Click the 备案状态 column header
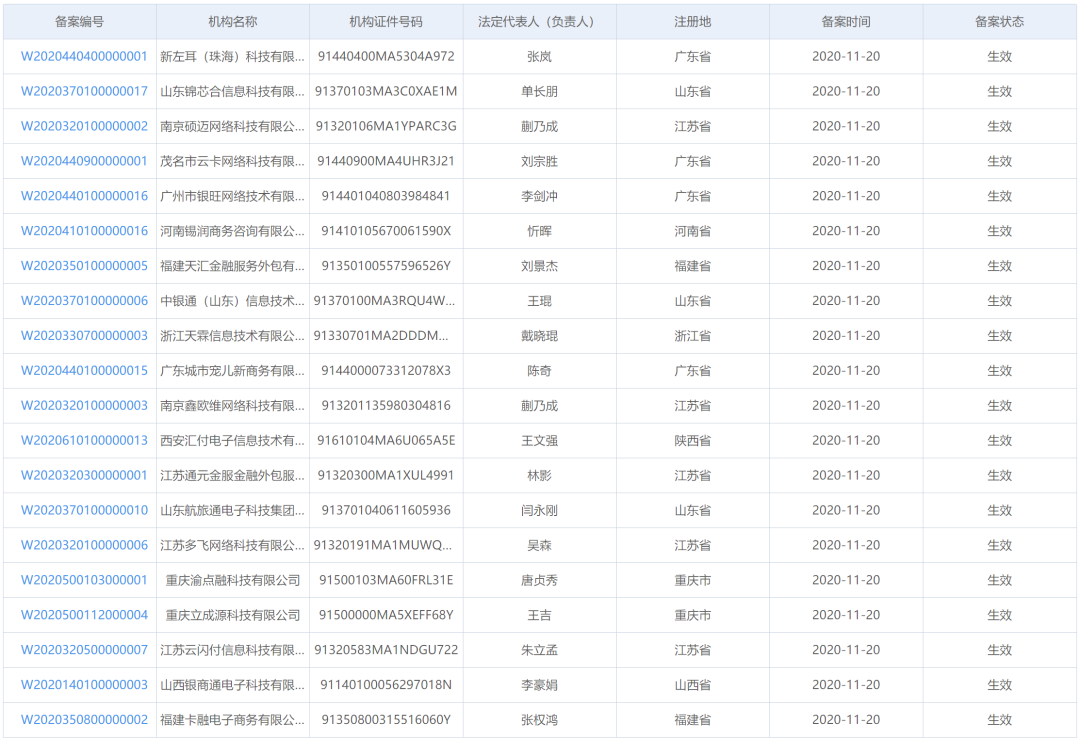 (999, 22)
